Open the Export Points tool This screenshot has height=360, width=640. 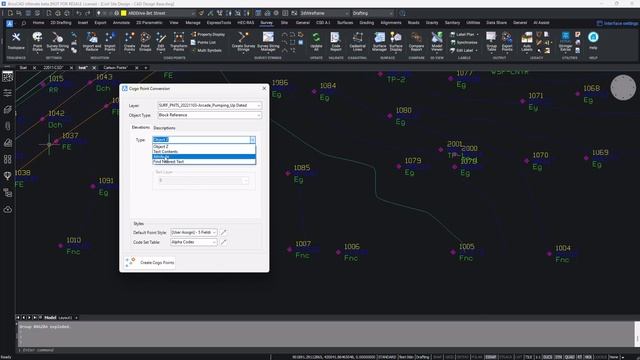pos(507,42)
